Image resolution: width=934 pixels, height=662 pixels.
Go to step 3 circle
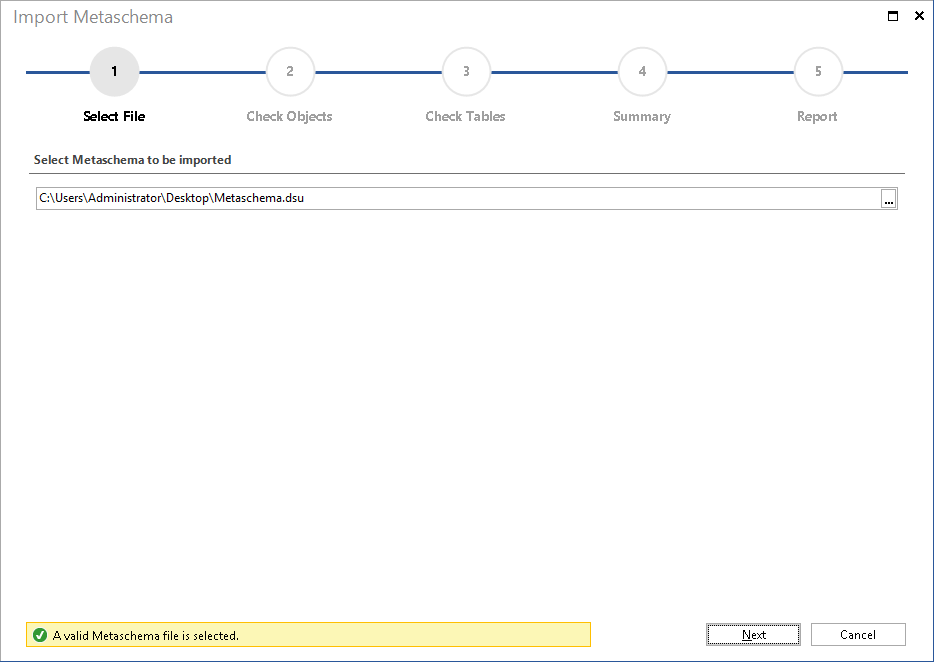coord(466,72)
